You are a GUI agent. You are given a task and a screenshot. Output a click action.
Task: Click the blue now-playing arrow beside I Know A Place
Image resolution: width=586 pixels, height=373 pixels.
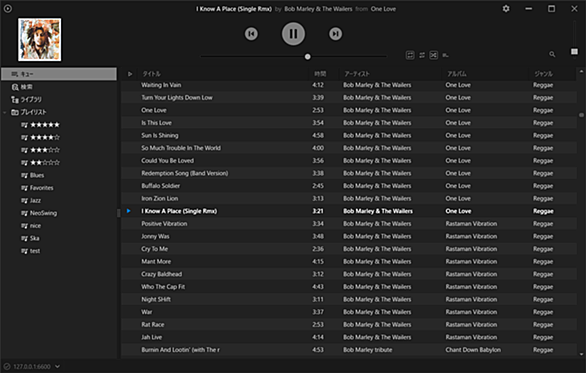[x=129, y=211]
